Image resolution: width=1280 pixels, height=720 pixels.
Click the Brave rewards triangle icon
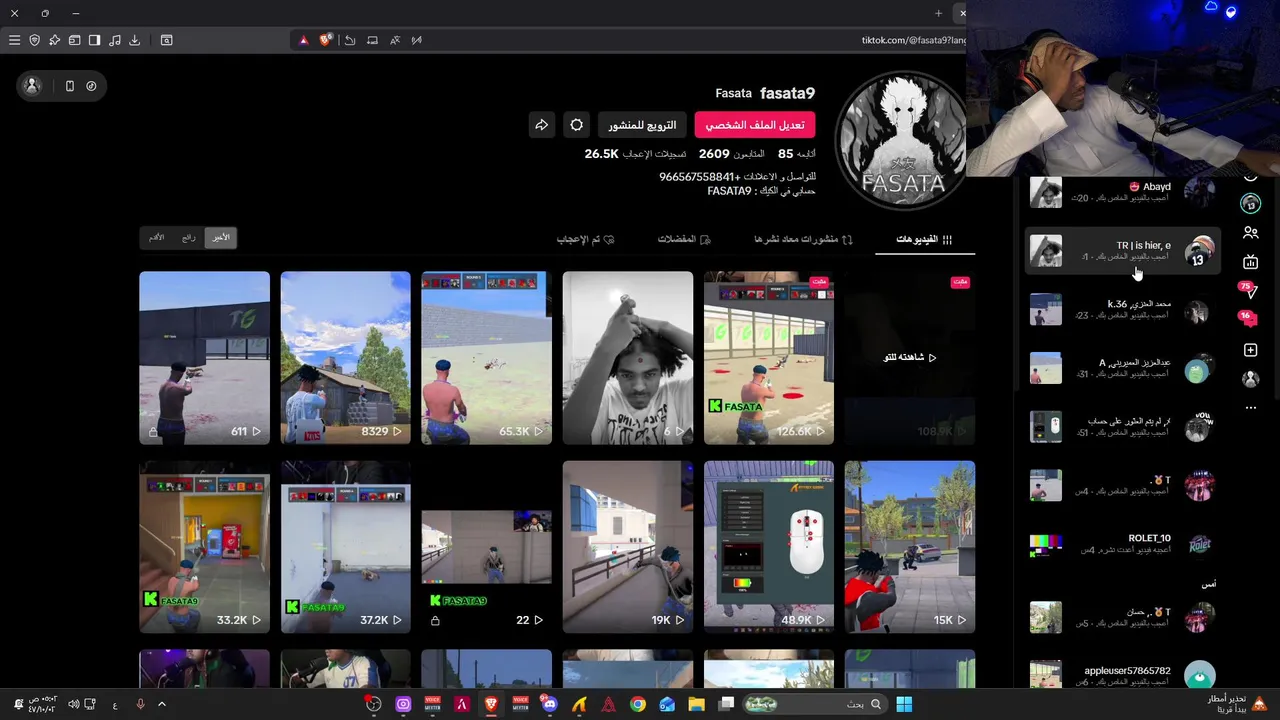304,40
